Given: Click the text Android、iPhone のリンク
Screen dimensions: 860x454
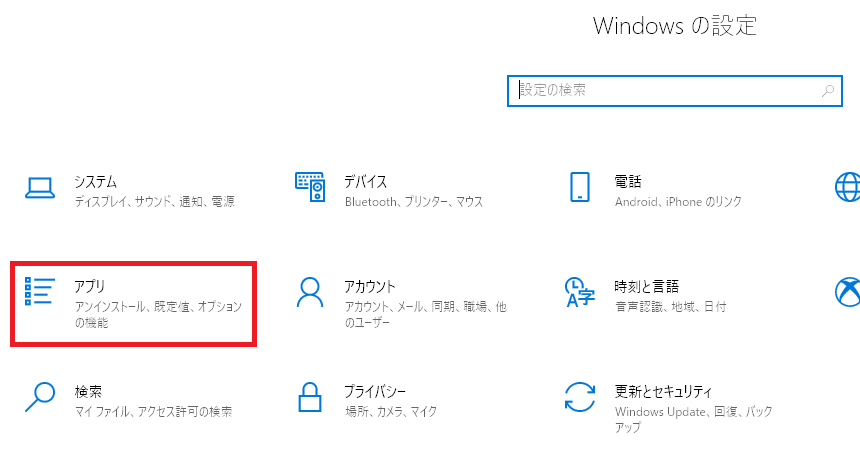Looking at the screenshot, I should [678, 202].
